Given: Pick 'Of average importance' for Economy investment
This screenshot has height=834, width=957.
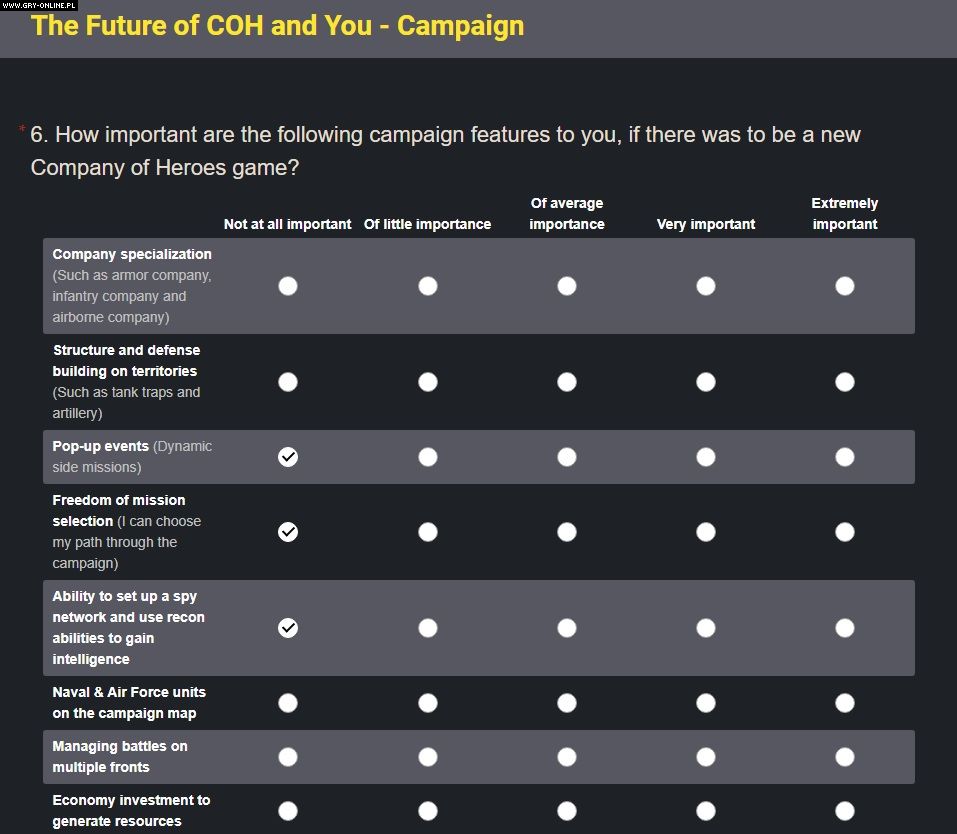Looking at the screenshot, I should pyautogui.click(x=567, y=811).
